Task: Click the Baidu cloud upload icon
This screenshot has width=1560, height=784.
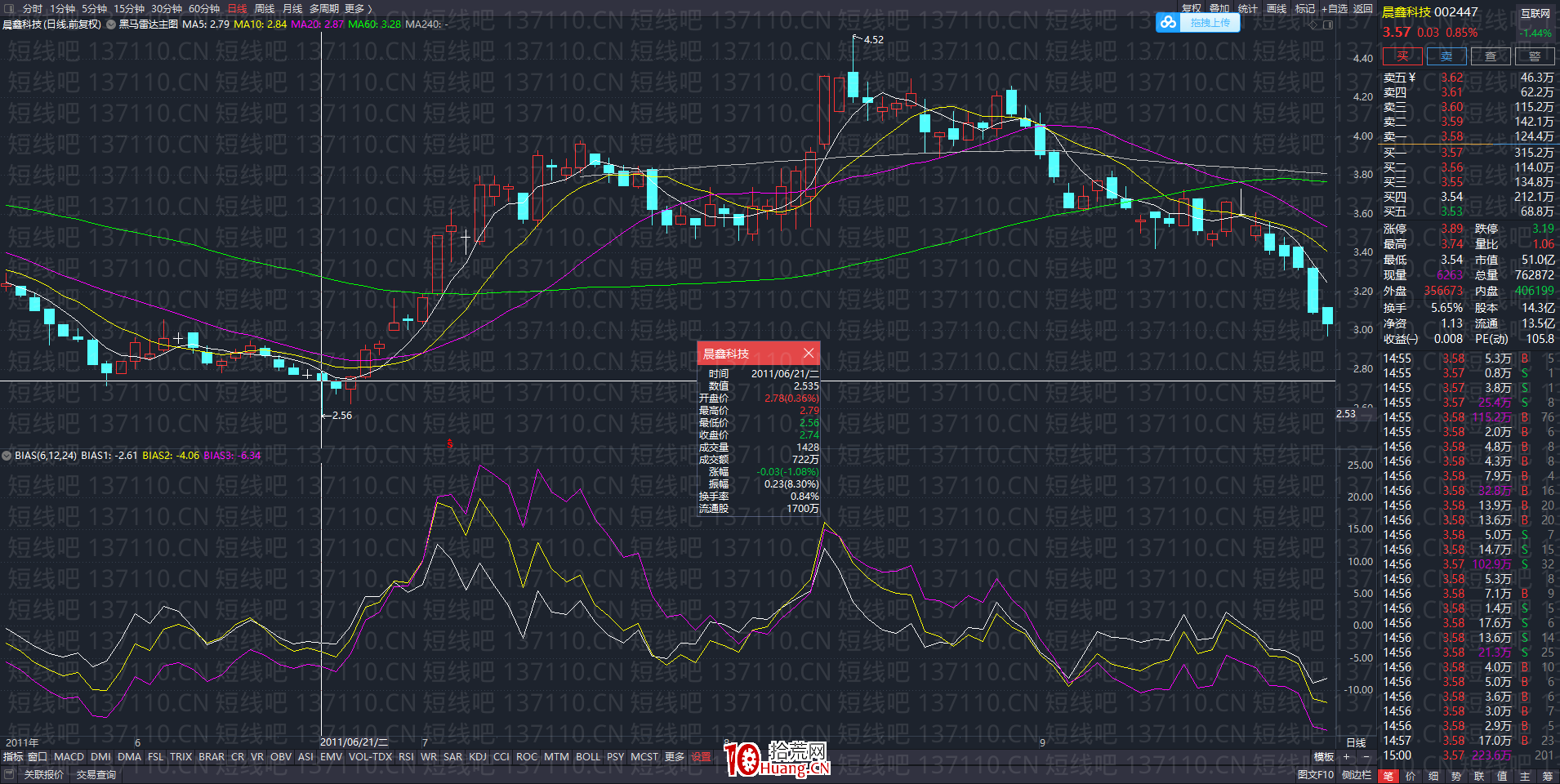Action: (x=1169, y=22)
